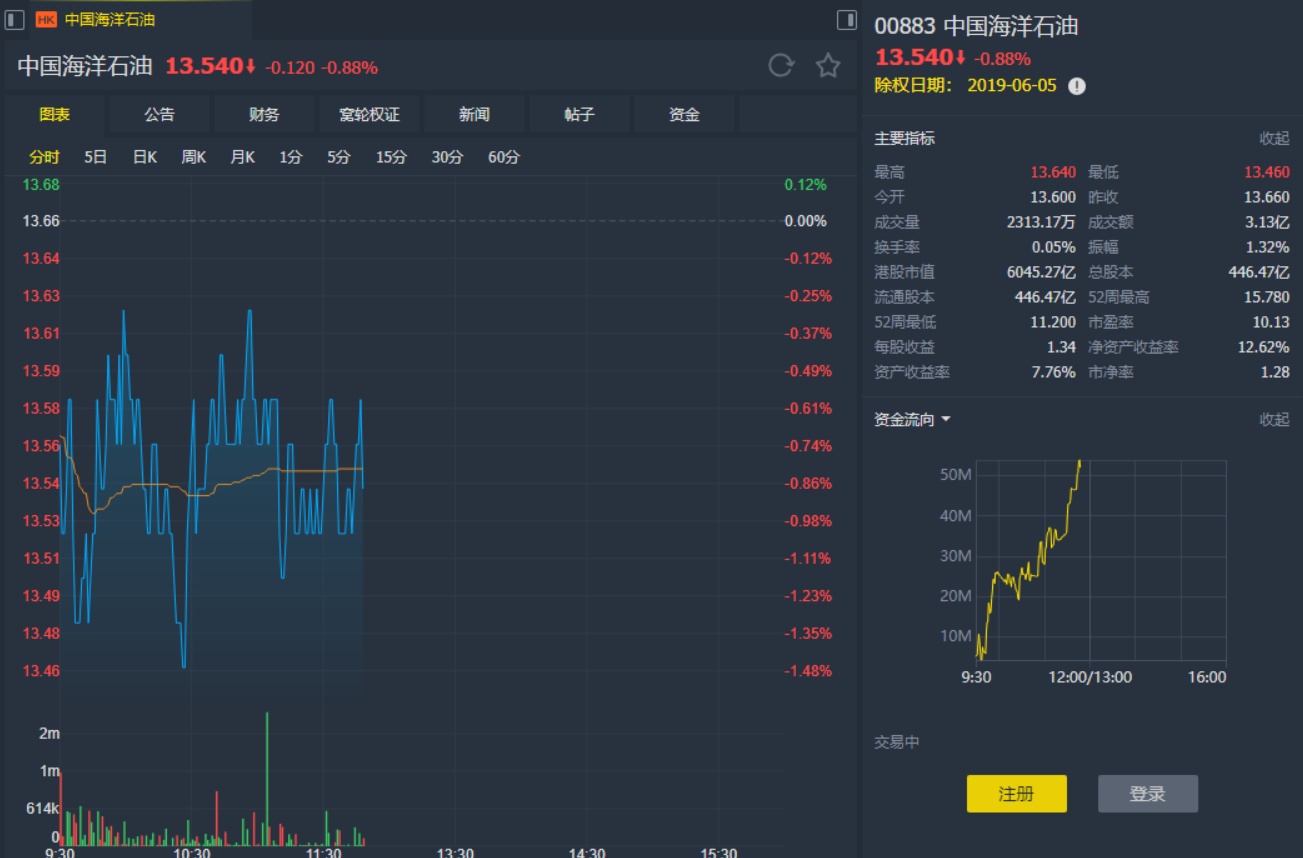
Task: Select the 5分 interval
Action: coord(339,157)
